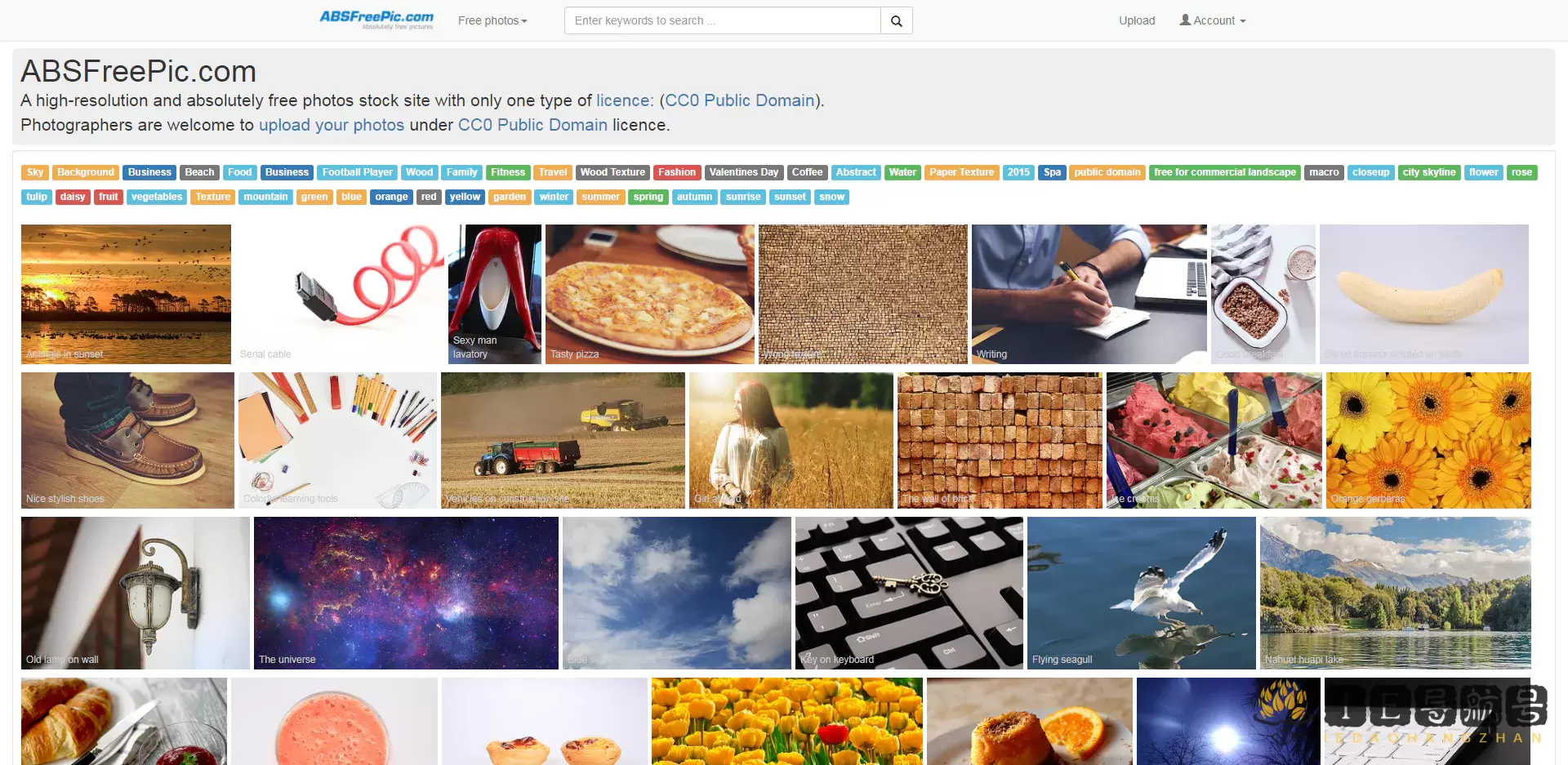1568x765 pixels.
Task: Select the sunrise tag
Action: [743, 197]
